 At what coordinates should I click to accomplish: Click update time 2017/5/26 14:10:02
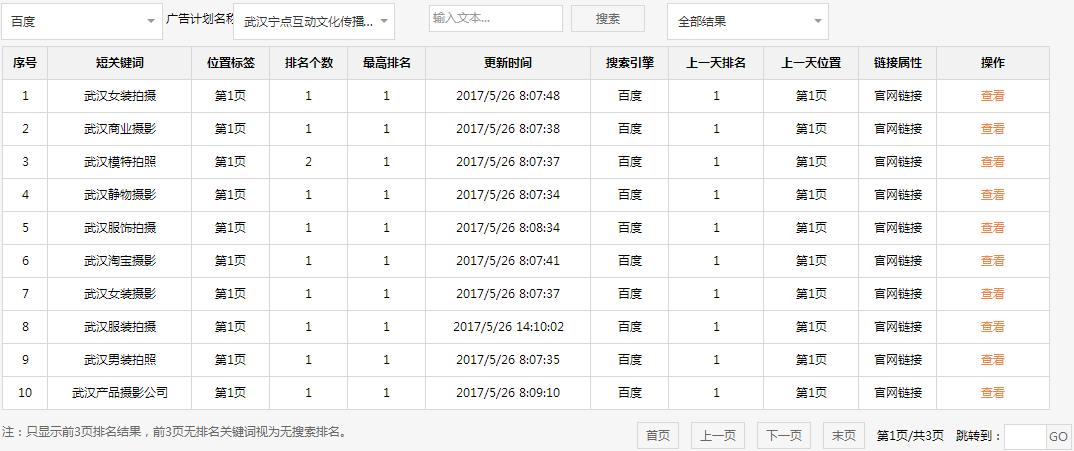(508, 327)
